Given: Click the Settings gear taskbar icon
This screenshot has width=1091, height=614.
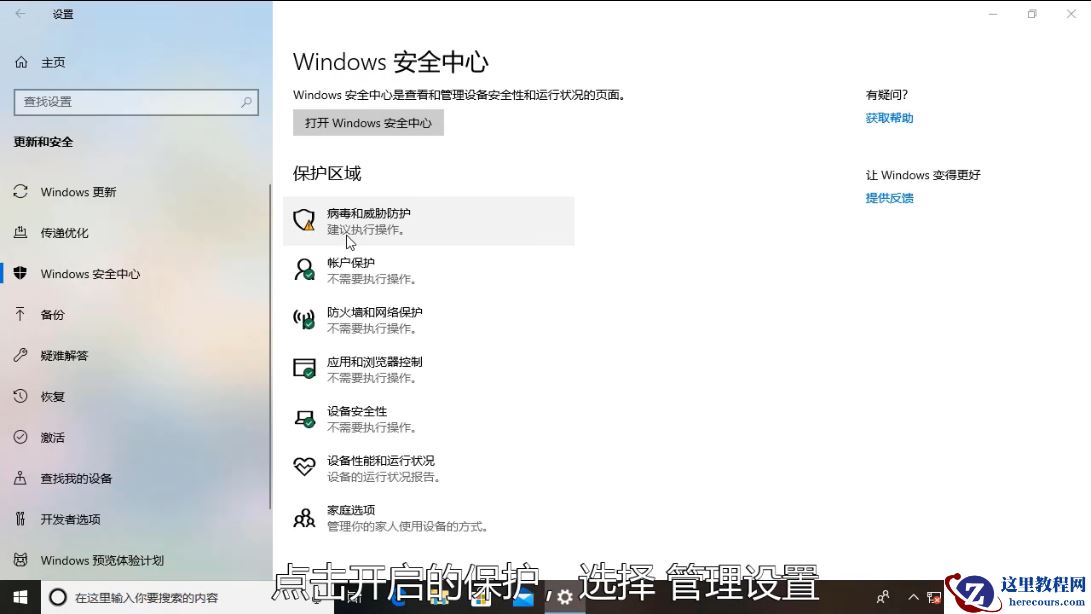Looking at the screenshot, I should tap(566, 597).
